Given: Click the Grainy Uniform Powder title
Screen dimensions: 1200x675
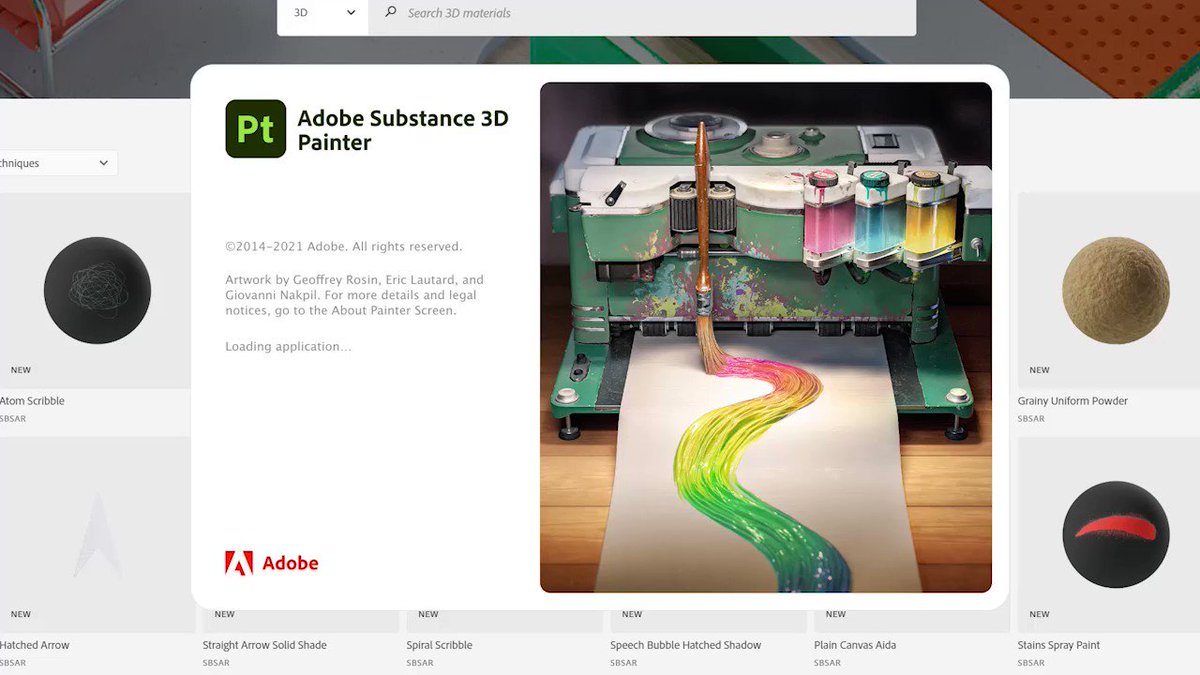Looking at the screenshot, I should point(1073,401).
